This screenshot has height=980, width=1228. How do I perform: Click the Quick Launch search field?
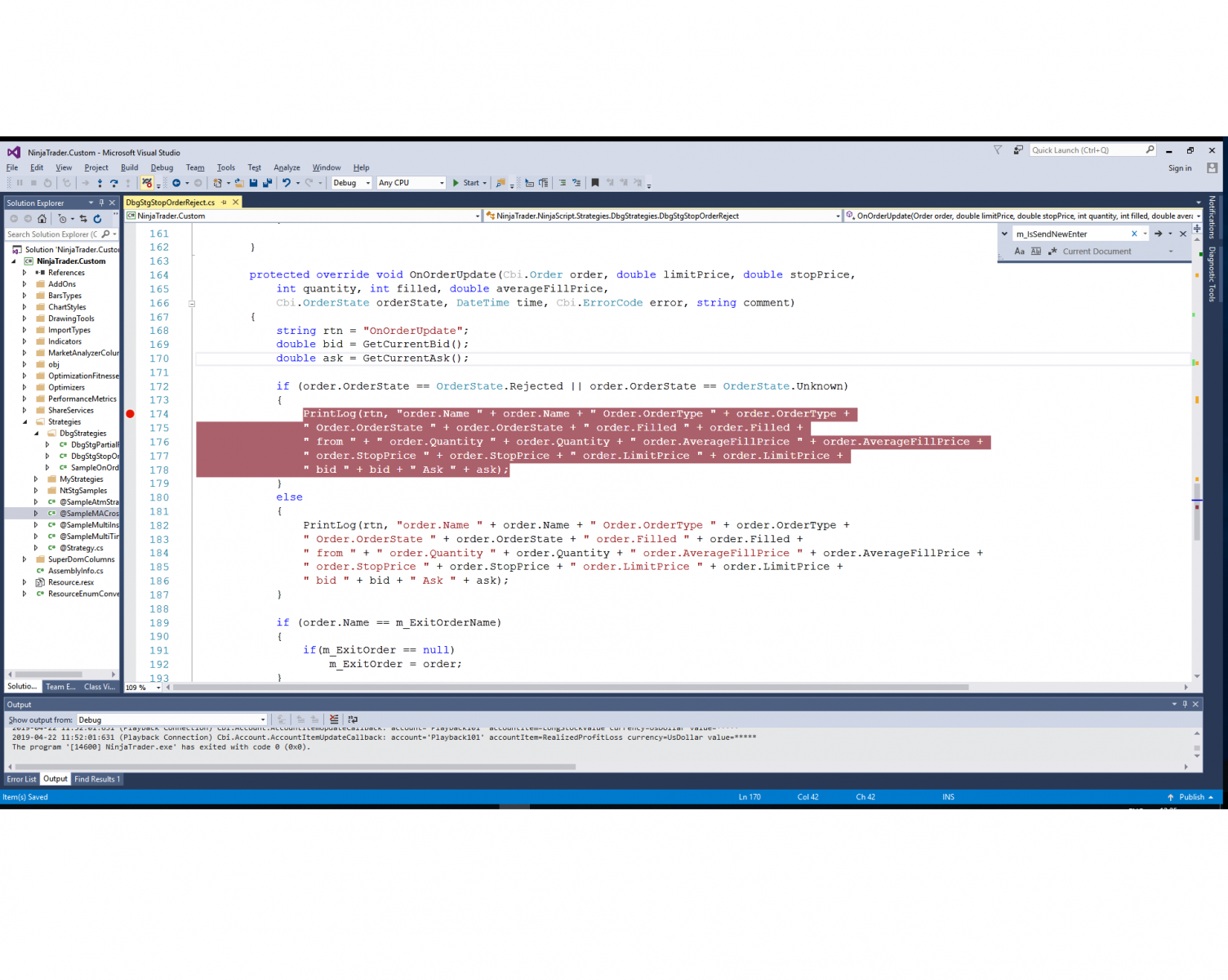tap(1092, 150)
